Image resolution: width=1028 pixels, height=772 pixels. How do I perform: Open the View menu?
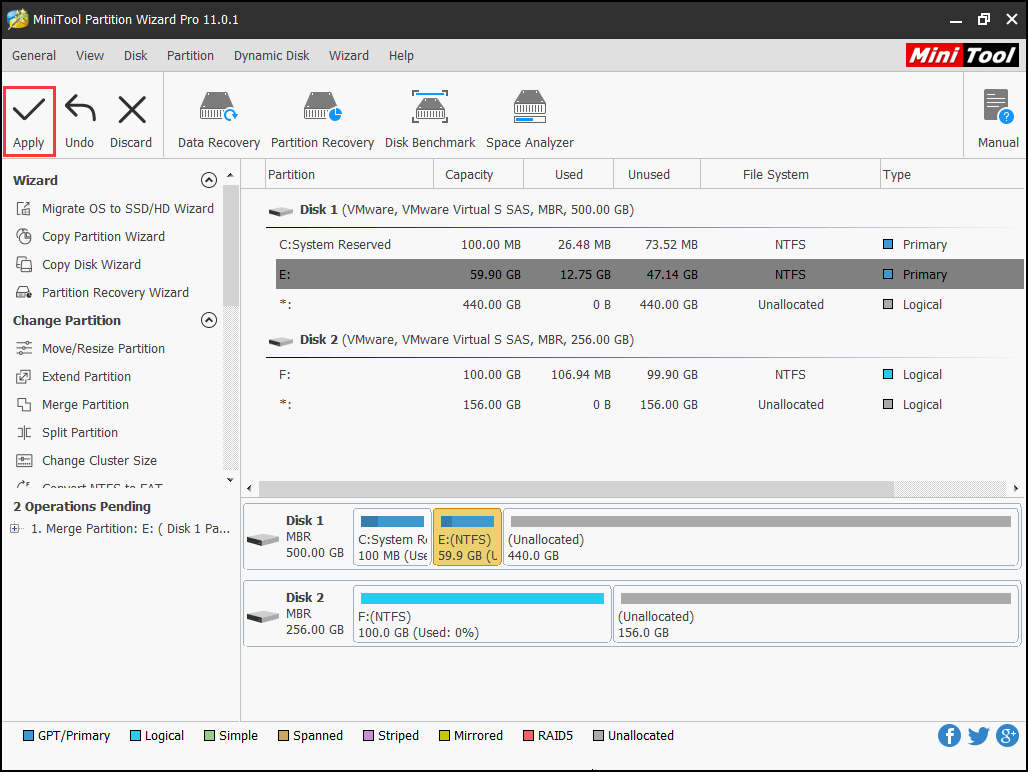click(x=90, y=56)
